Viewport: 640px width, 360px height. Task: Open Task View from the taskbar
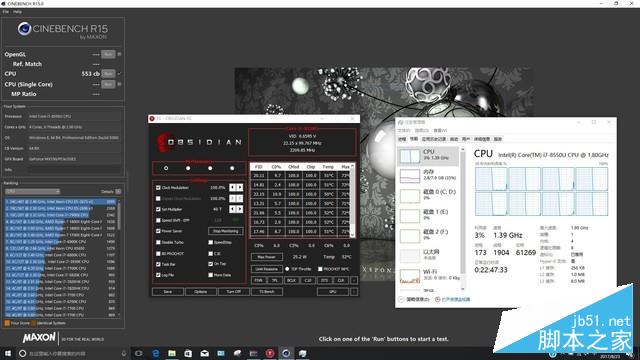click(138, 353)
